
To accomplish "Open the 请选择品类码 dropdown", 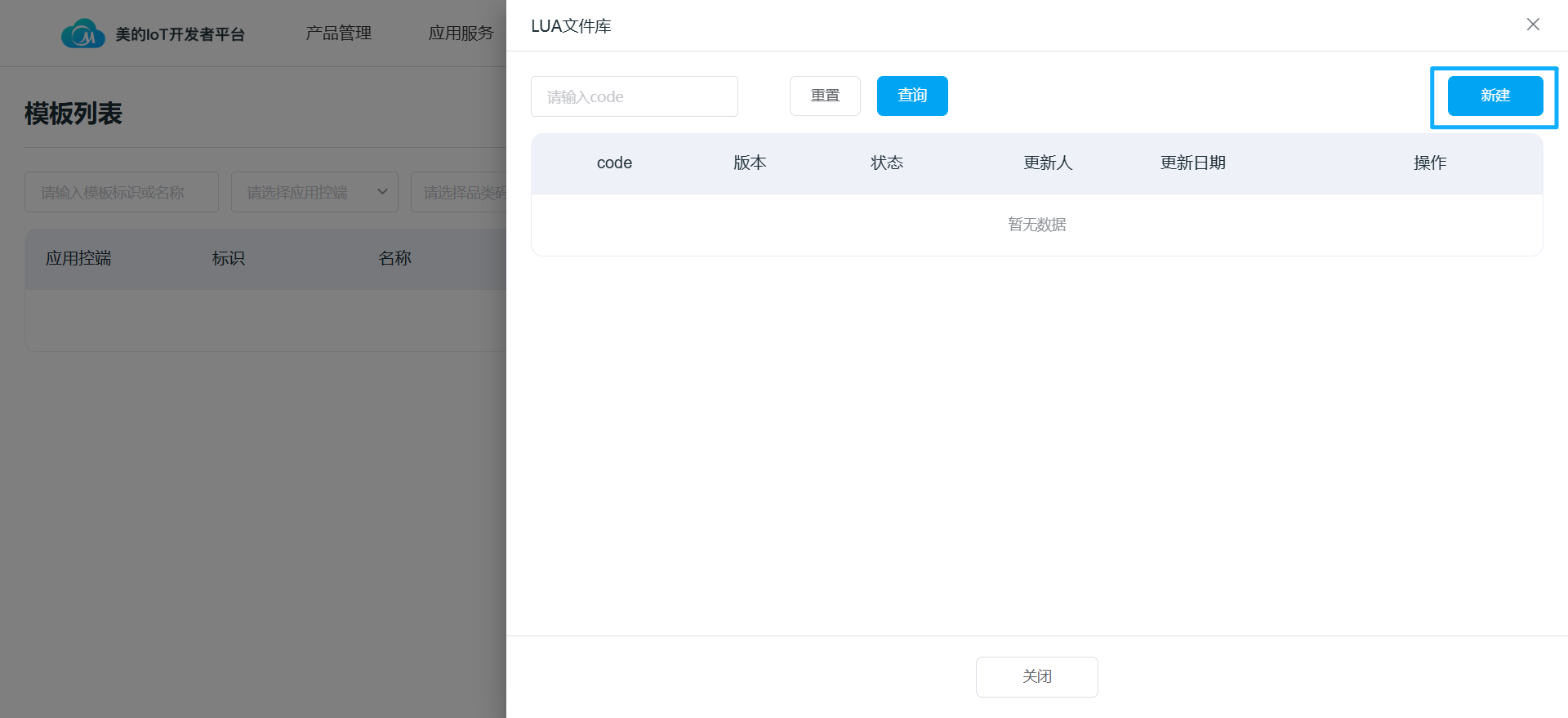I will 459,192.
